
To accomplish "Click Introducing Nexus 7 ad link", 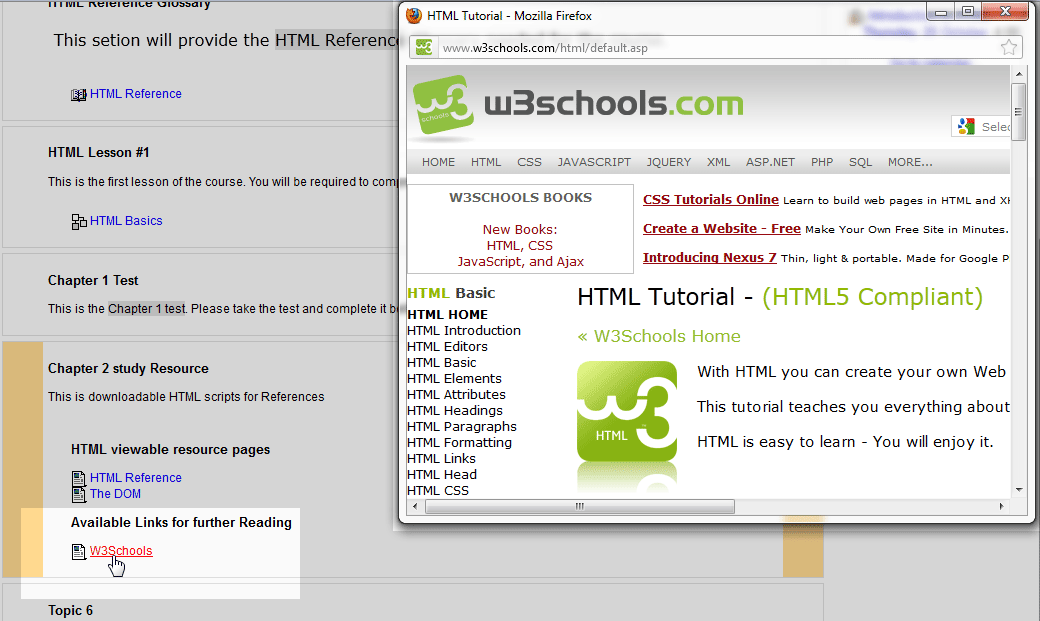I will click(x=709, y=258).
